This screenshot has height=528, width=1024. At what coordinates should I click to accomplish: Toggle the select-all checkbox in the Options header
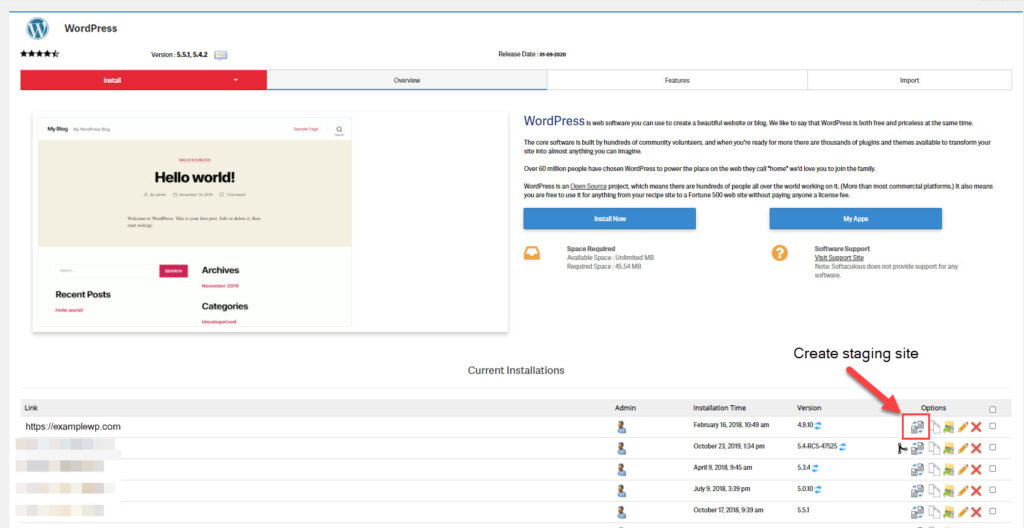(992, 408)
